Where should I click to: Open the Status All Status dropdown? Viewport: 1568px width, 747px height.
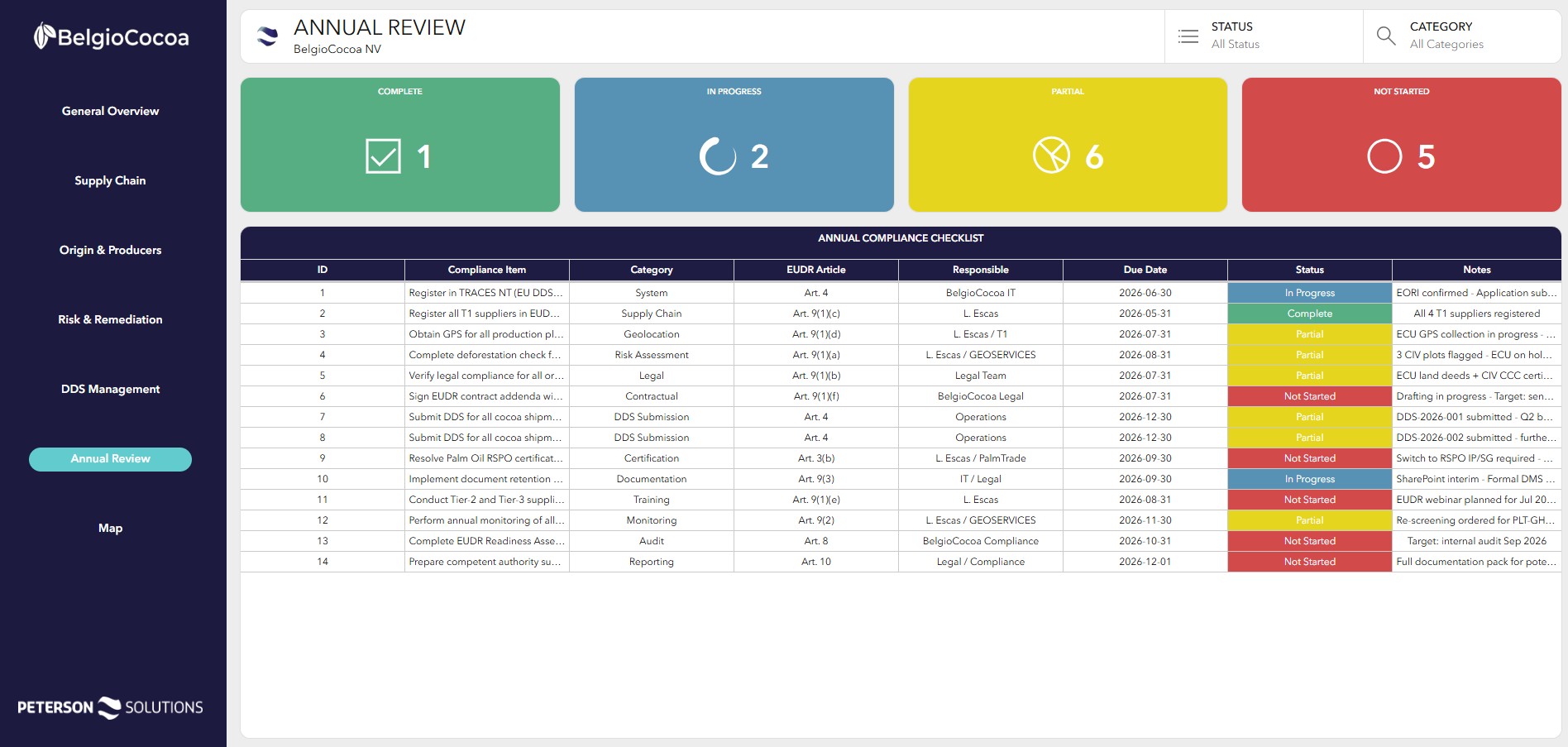(1264, 36)
